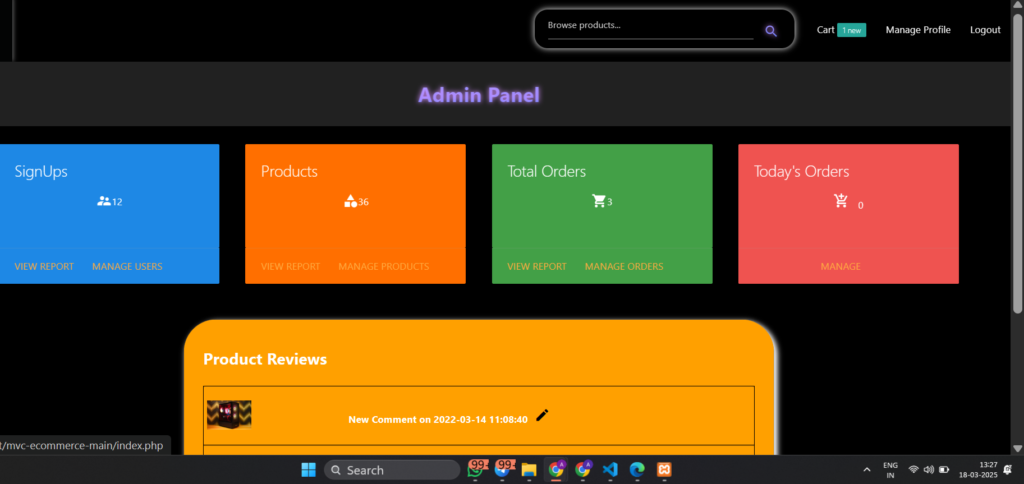The width and height of the screenshot is (1024, 484).
Task: Click the 'Today's Orders' card title
Action: click(x=801, y=171)
